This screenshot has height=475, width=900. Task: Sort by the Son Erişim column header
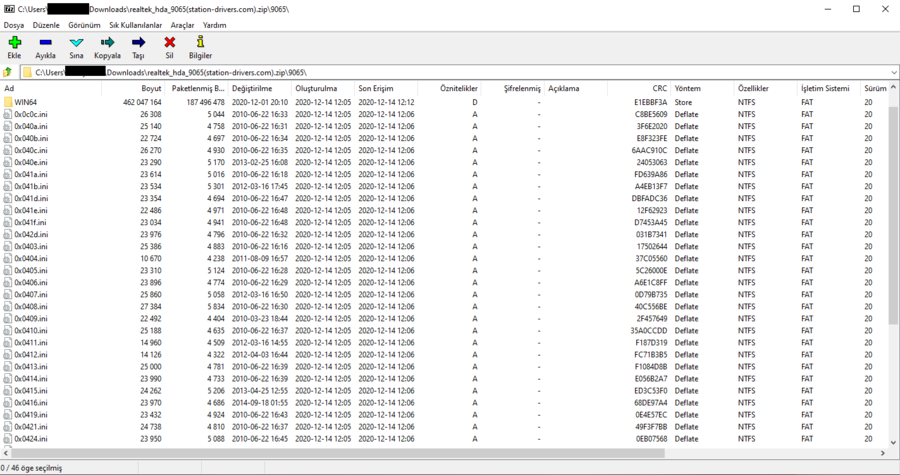click(x=386, y=89)
